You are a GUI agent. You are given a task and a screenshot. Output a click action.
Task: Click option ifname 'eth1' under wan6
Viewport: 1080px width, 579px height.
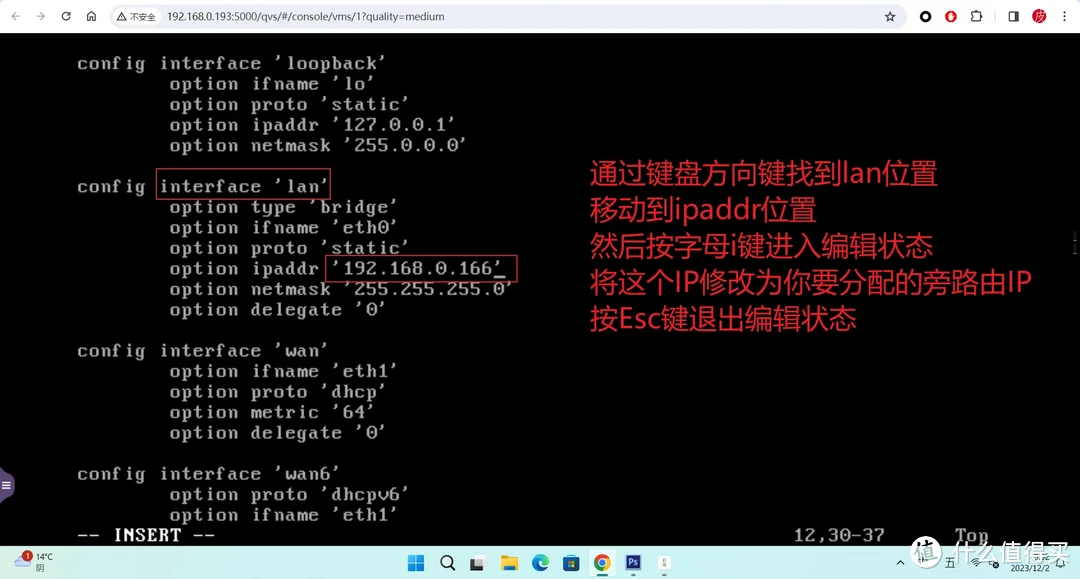point(283,516)
